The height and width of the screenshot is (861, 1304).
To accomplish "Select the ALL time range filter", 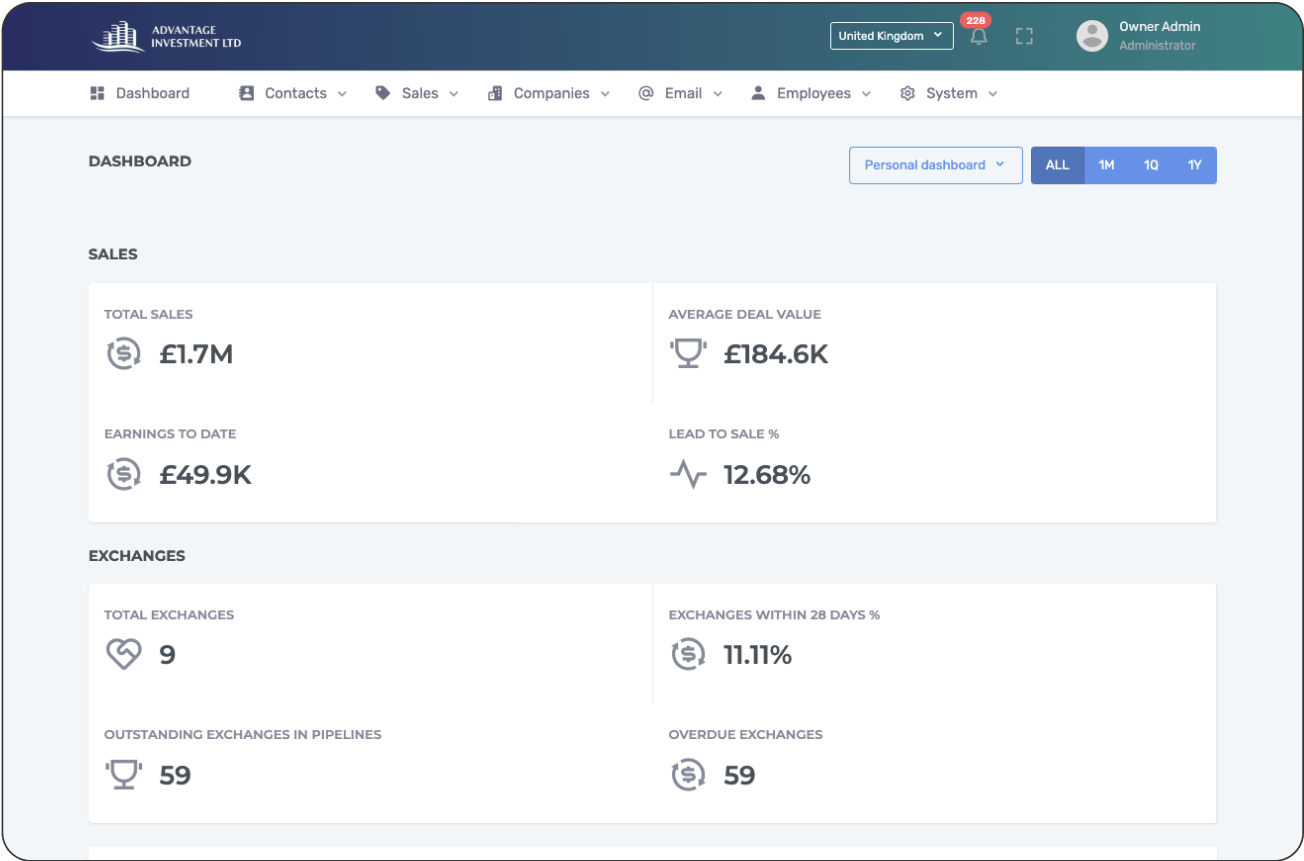I will (x=1057, y=166).
